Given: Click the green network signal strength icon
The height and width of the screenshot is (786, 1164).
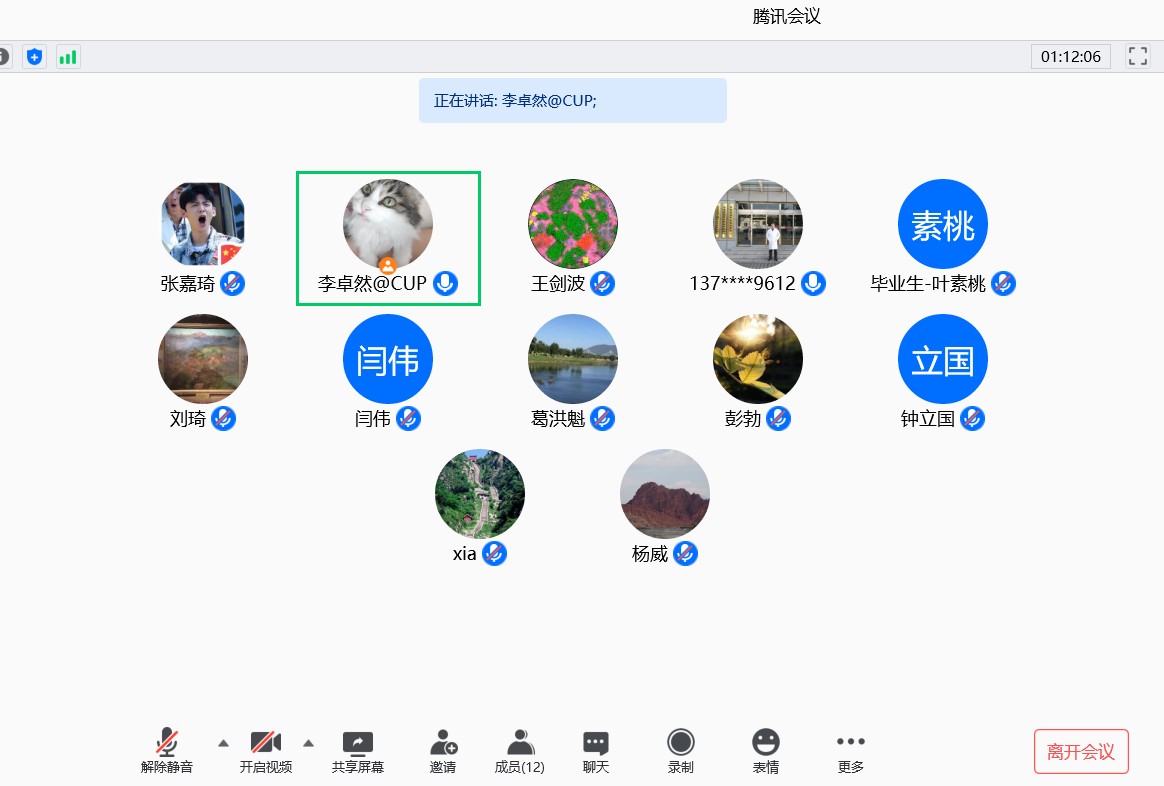Looking at the screenshot, I should point(68,57).
